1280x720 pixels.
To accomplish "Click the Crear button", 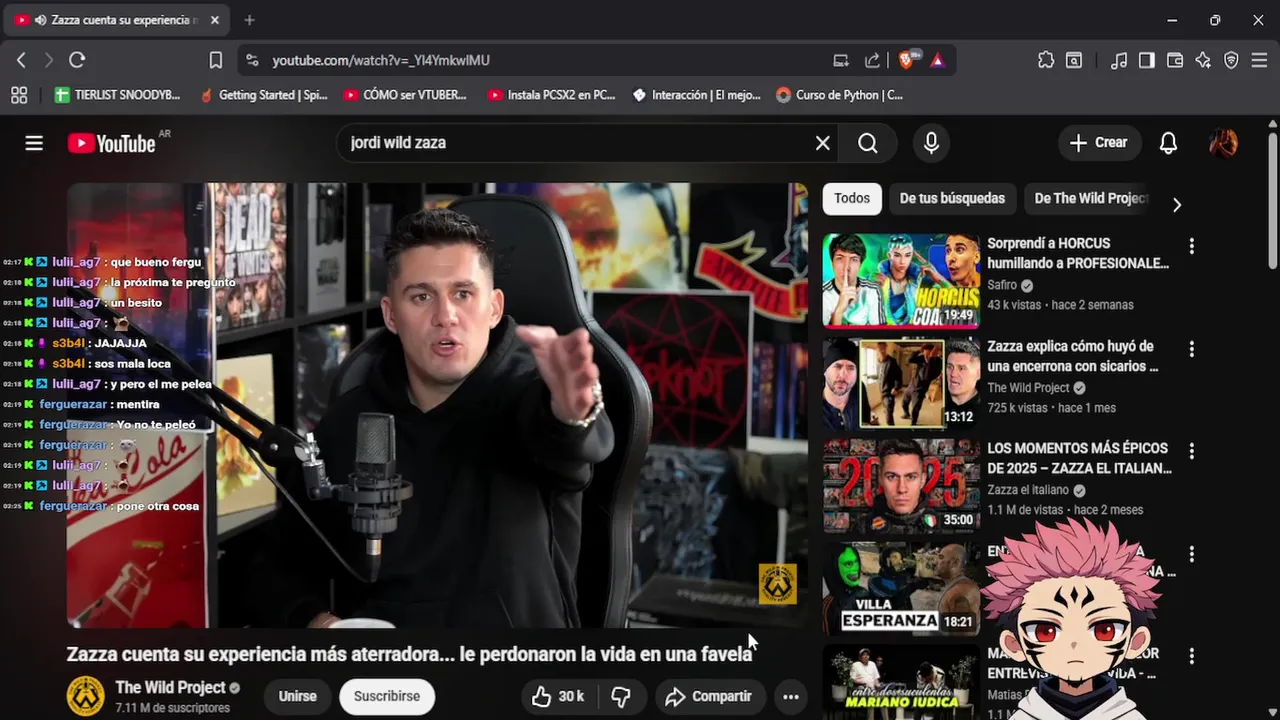I will (1099, 143).
